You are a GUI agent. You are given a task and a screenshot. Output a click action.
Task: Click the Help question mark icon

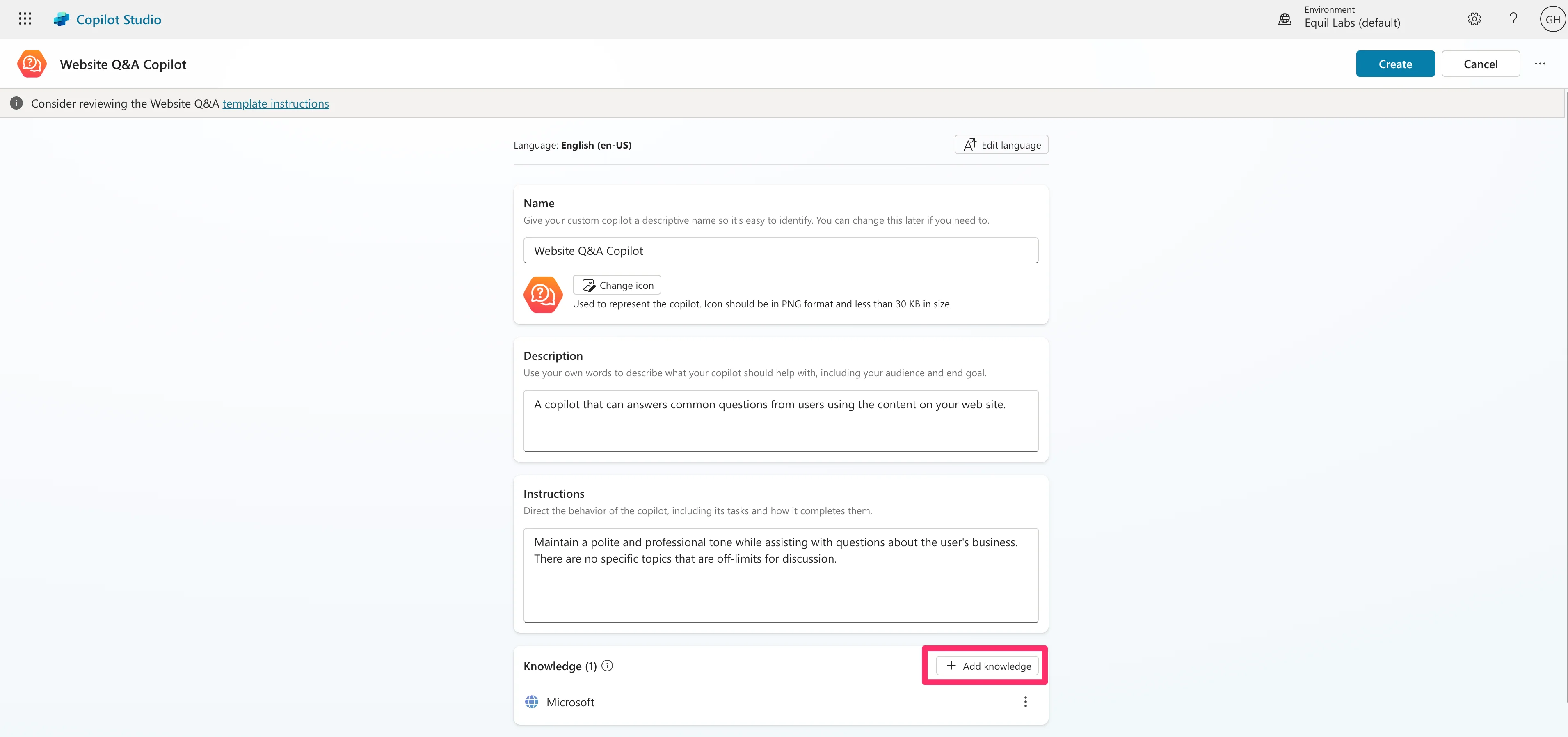1513,19
